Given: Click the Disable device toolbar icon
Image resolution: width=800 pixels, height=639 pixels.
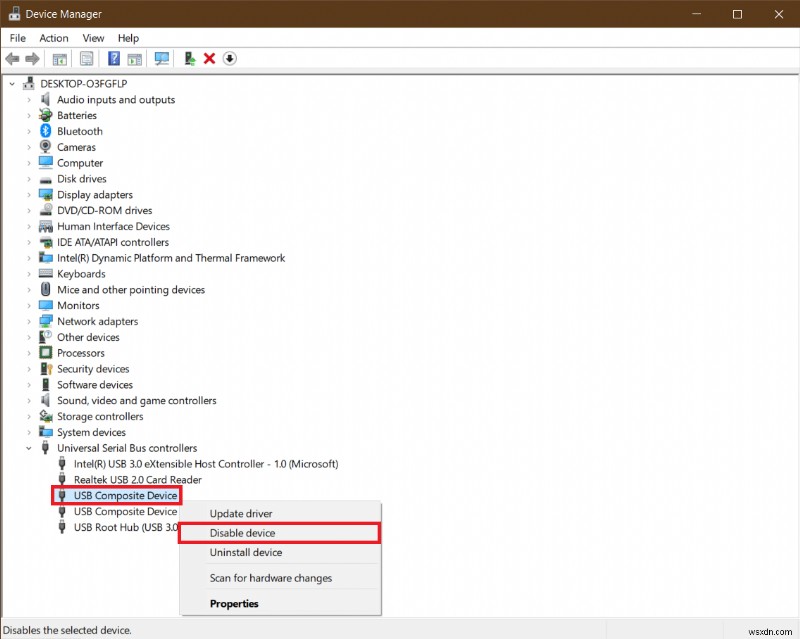Looking at the screenshot, I should click(x=229, y=58).
